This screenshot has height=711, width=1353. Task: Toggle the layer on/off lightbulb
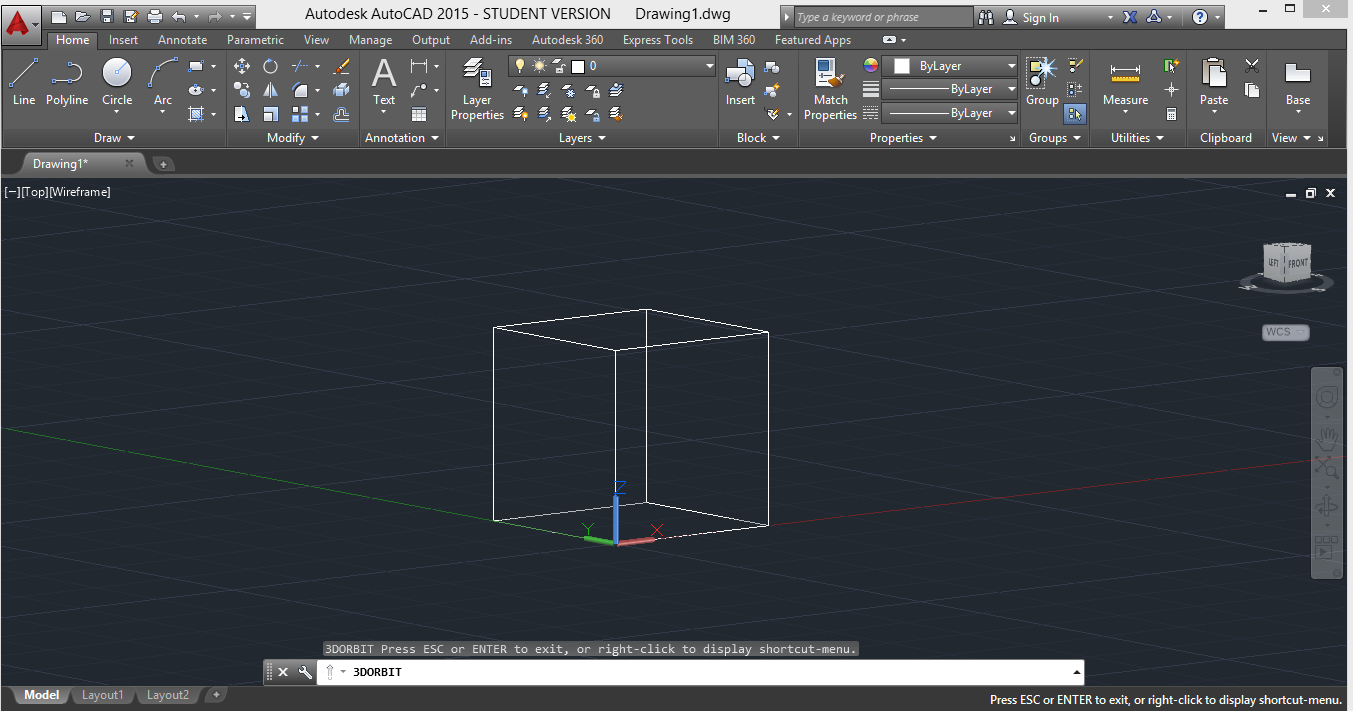[x=519, y=66]
